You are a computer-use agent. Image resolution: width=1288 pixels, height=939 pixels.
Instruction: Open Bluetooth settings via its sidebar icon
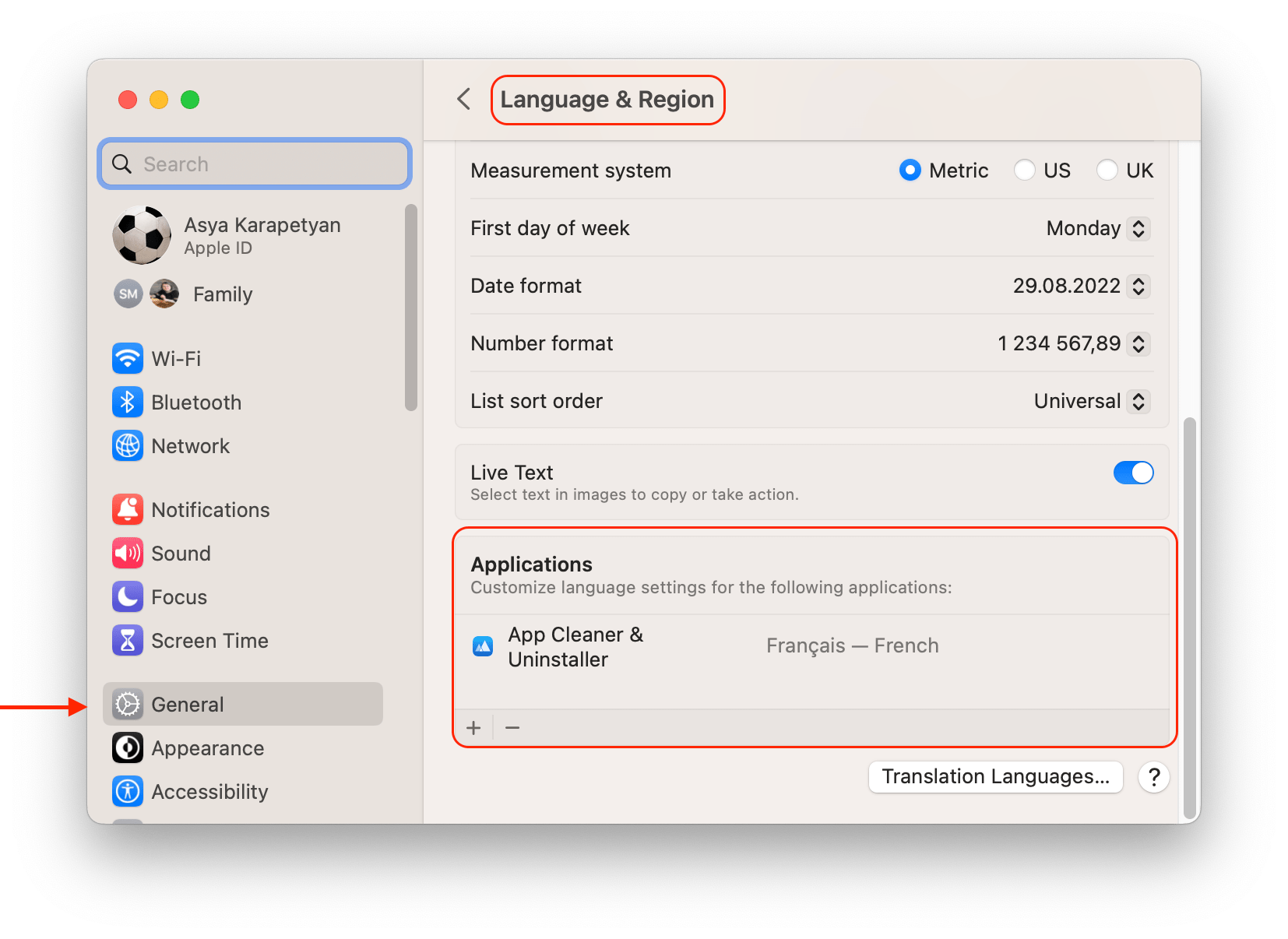point(128,402)
